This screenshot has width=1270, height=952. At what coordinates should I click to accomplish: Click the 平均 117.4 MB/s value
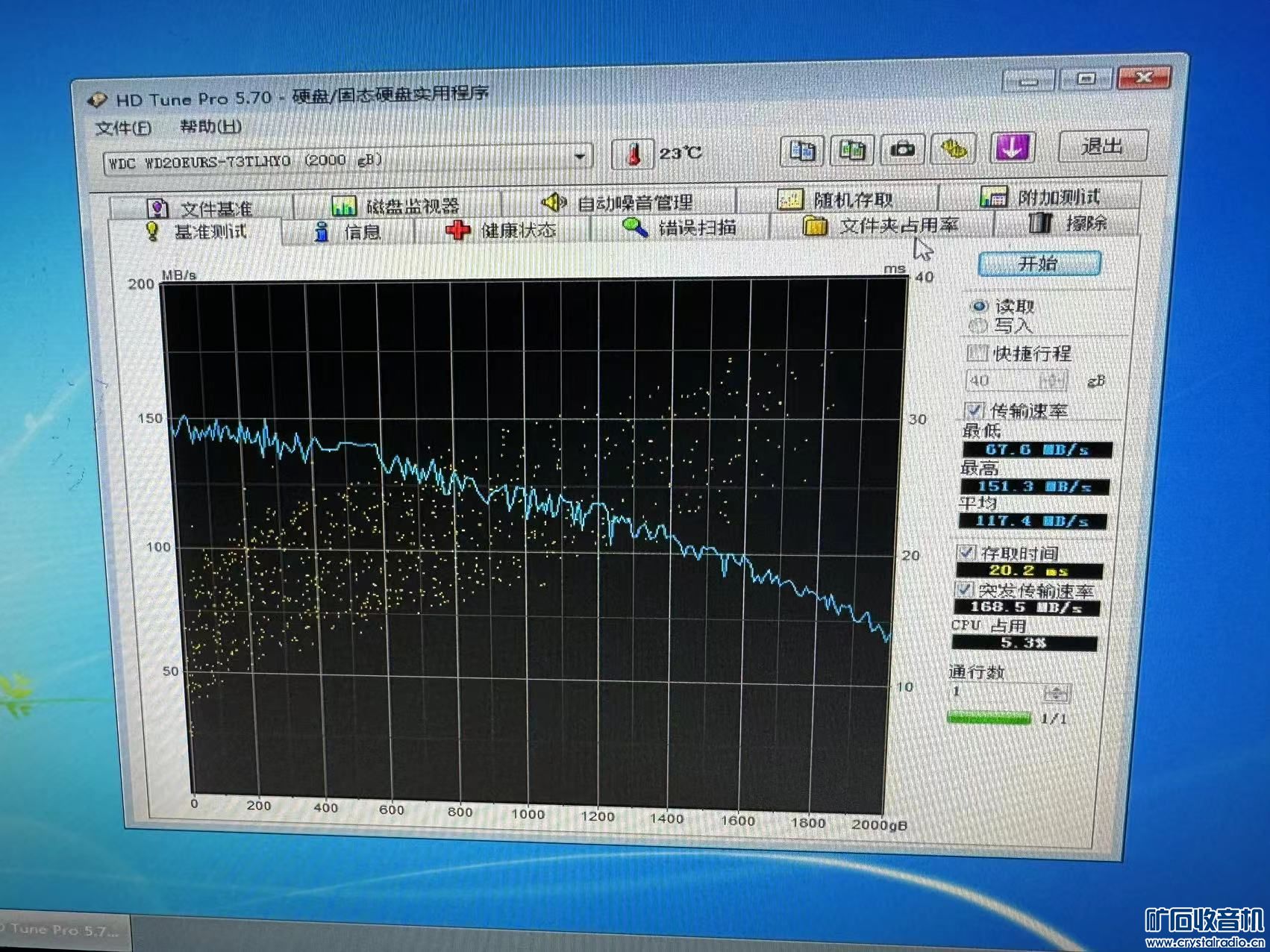[x=1033, y=521]
